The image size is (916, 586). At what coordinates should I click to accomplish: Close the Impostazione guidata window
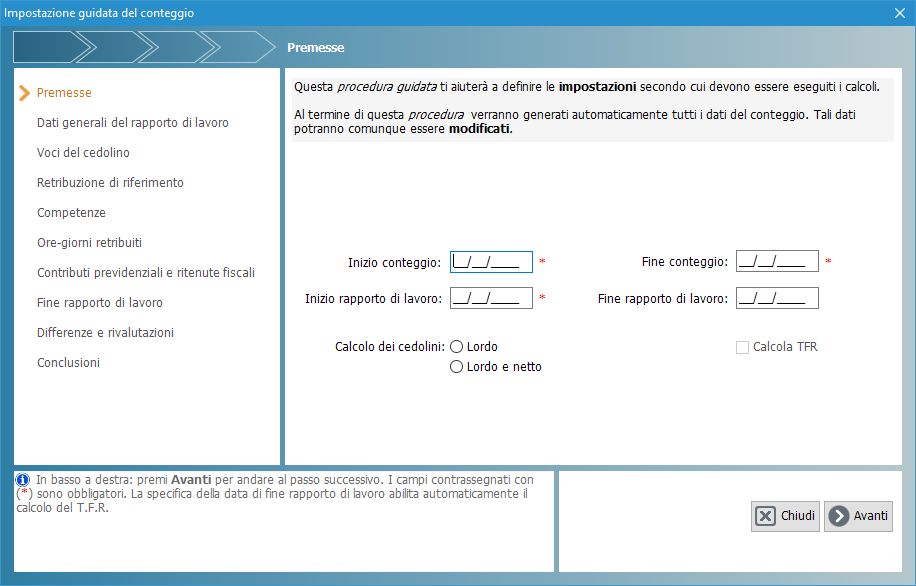(x=900, y=13)
